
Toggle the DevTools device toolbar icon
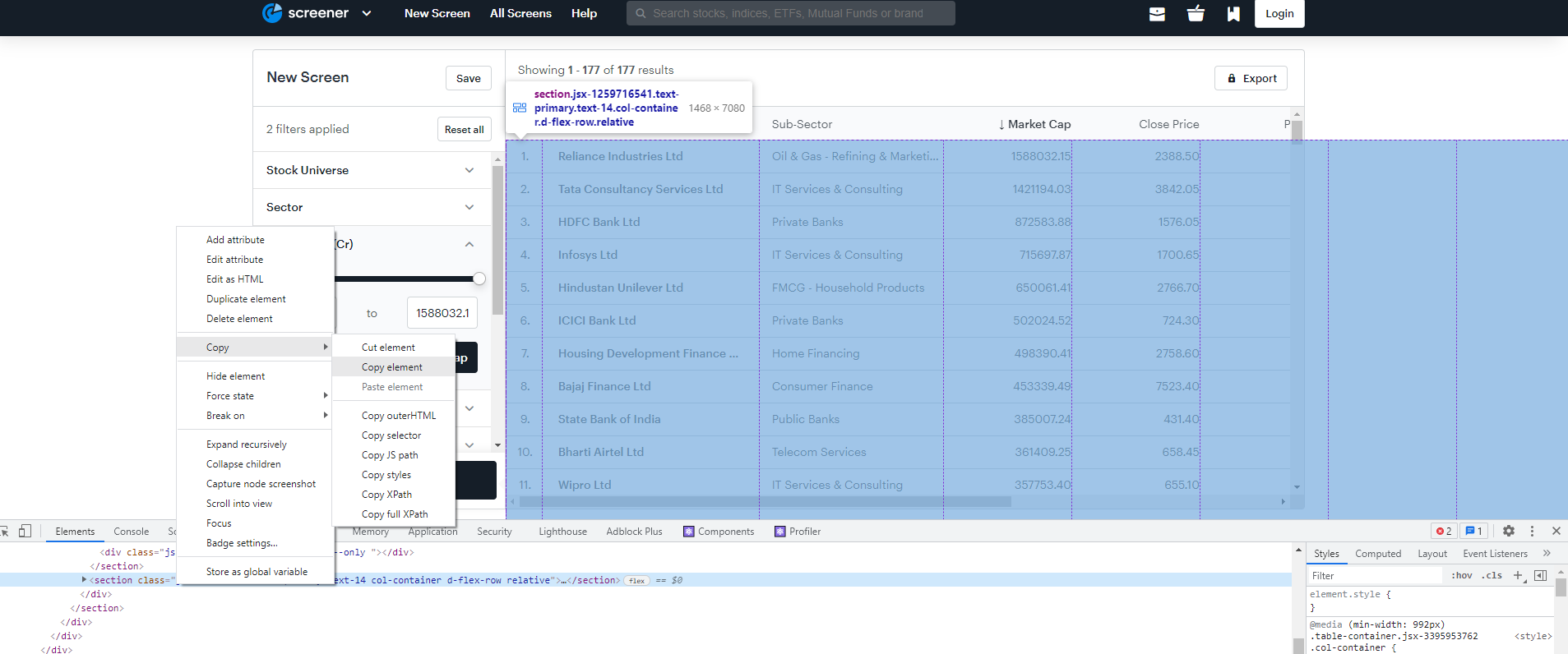click(25, 532)
